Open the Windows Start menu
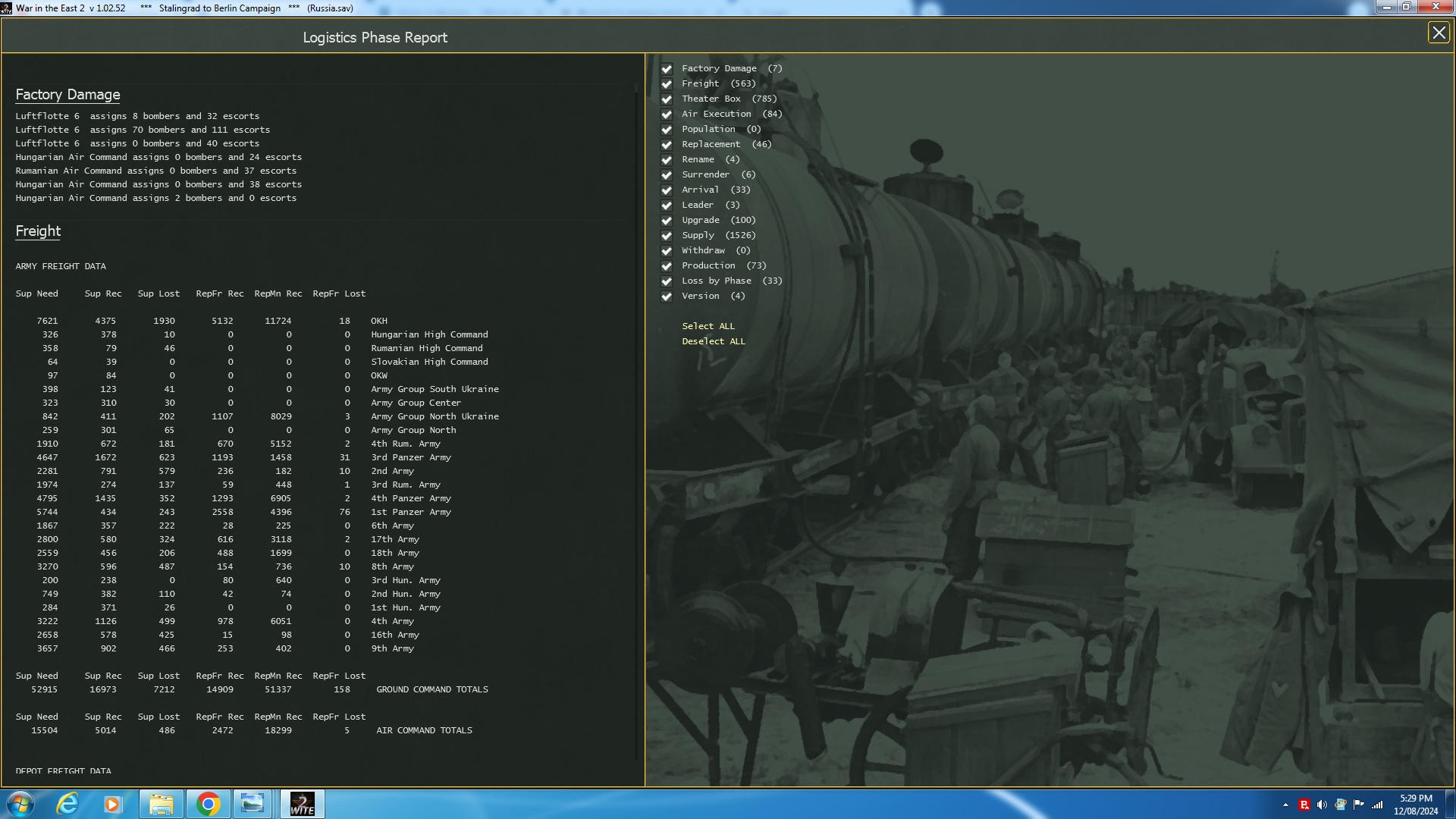Image resolution: width=1456 pixels, height=819 pixels. [19, 803]
